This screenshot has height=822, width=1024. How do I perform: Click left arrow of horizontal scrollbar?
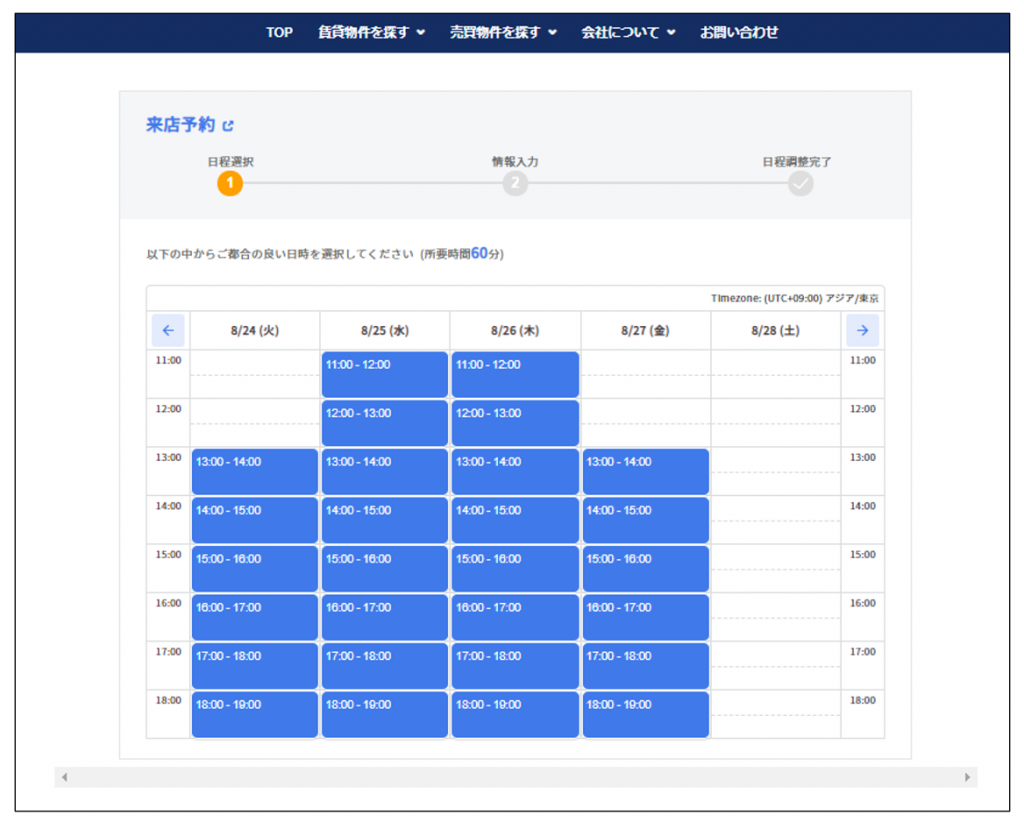[x=64, y=777]
